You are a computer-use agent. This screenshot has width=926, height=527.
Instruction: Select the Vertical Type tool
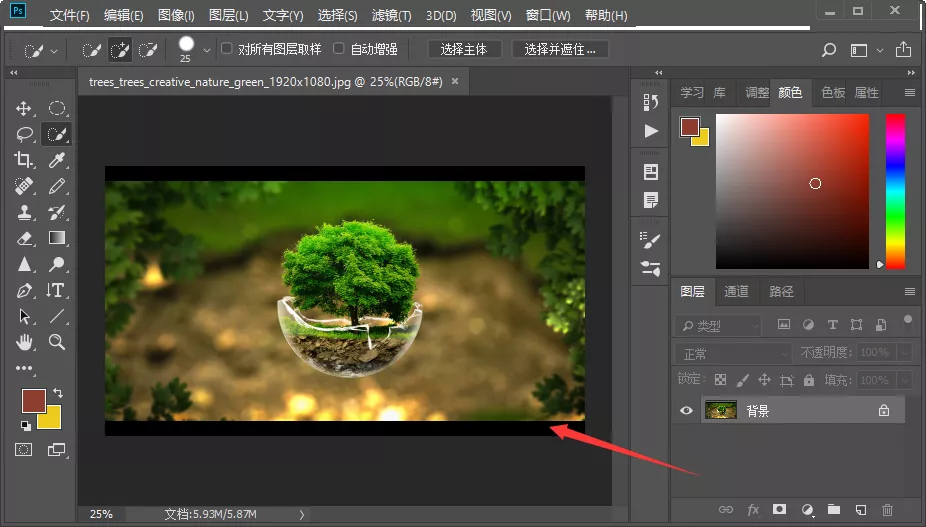tap(56, 290)
